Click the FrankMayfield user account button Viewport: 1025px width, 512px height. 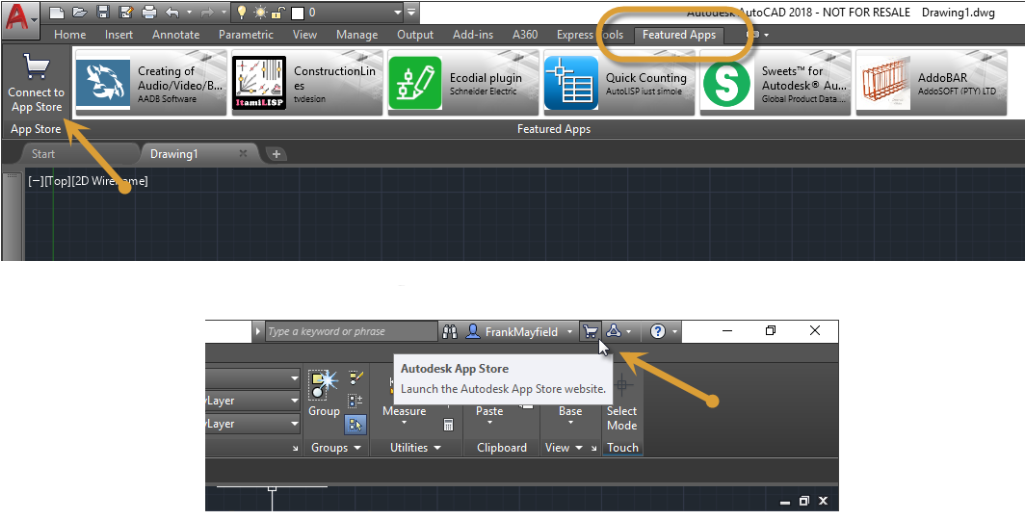pos(512,332)
